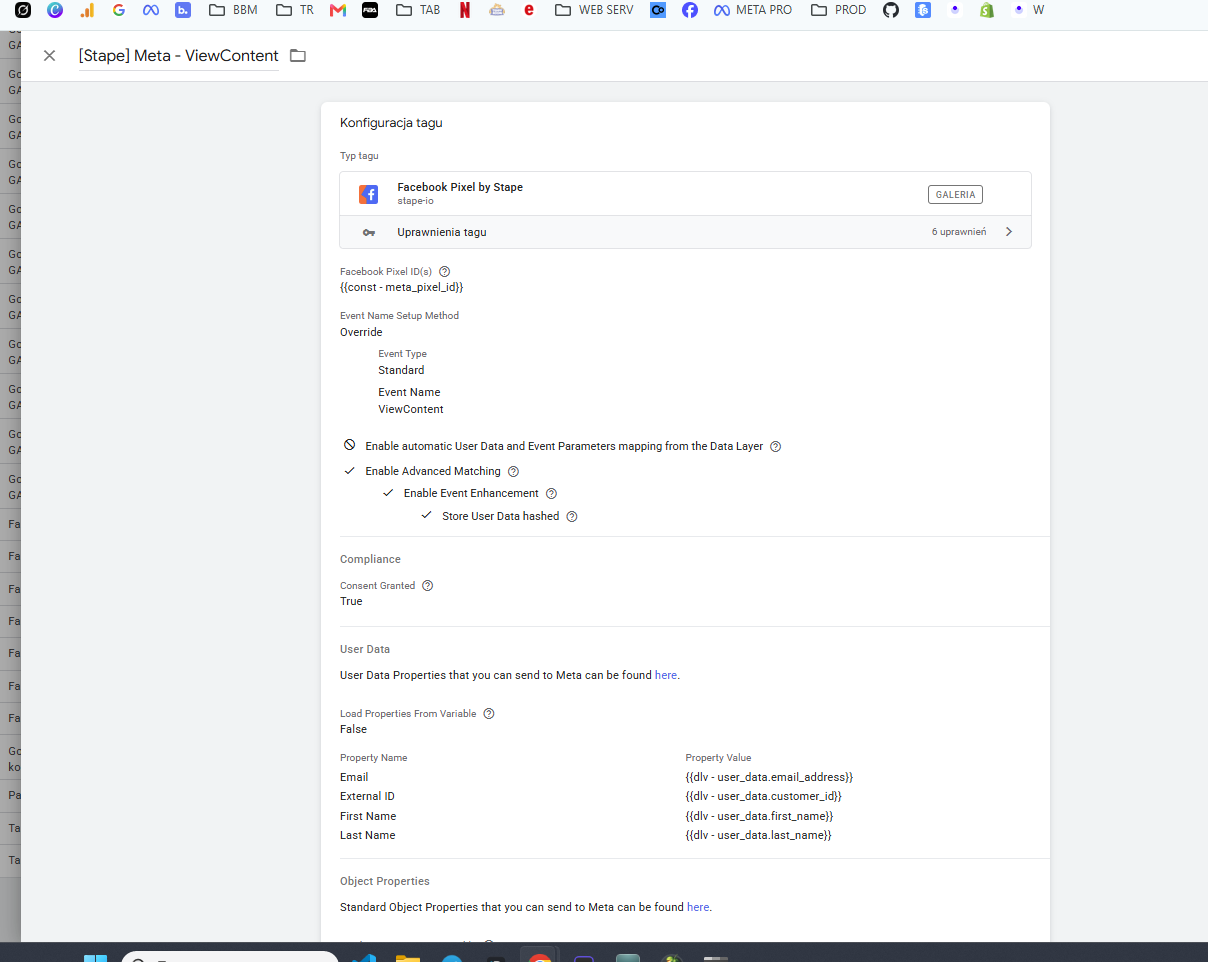Open the Google Analytics bookmark icon

pyautogui.click(x=87, y=10)
